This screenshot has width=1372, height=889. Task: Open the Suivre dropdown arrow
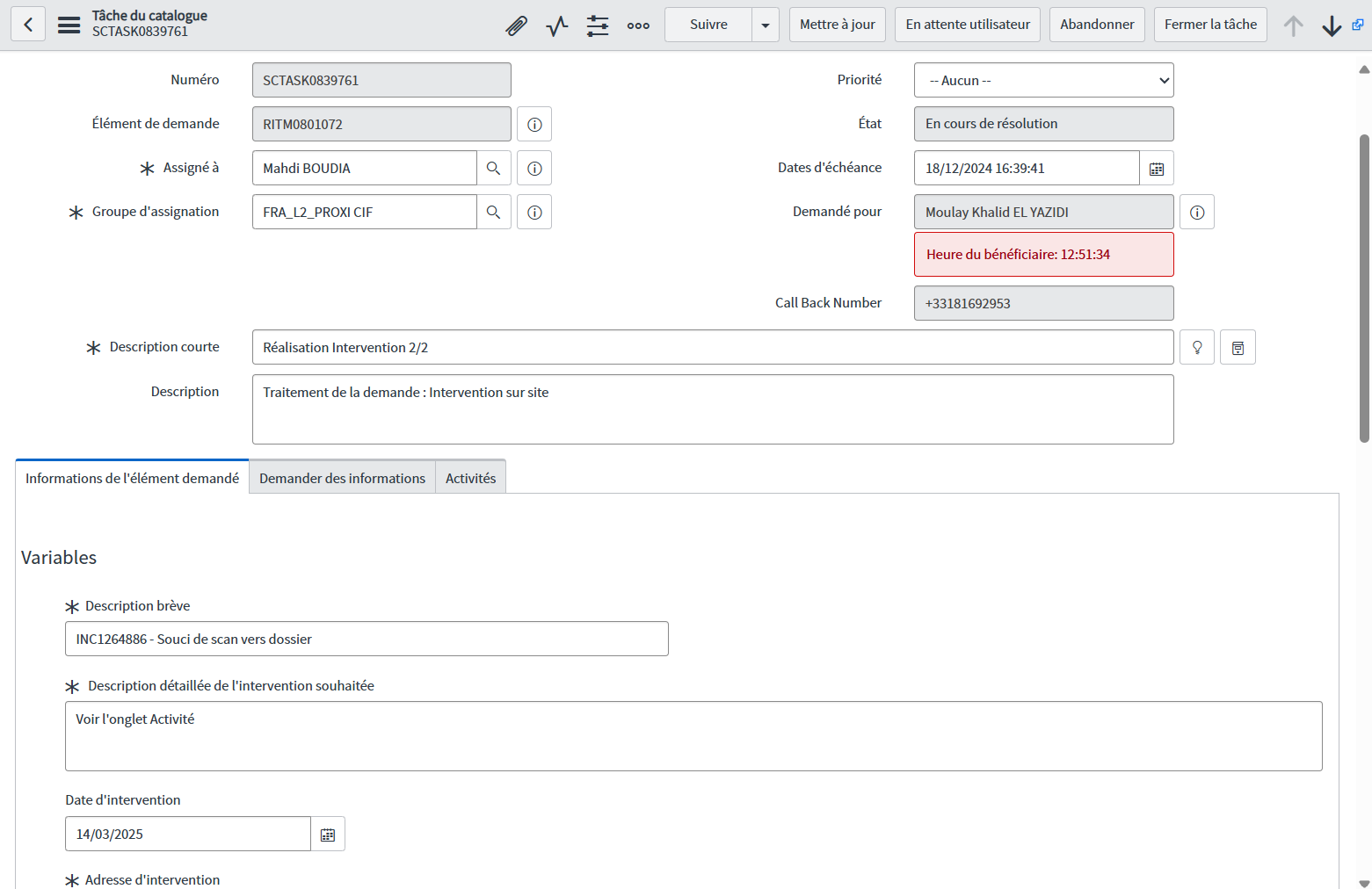click(x=766, y=25)
